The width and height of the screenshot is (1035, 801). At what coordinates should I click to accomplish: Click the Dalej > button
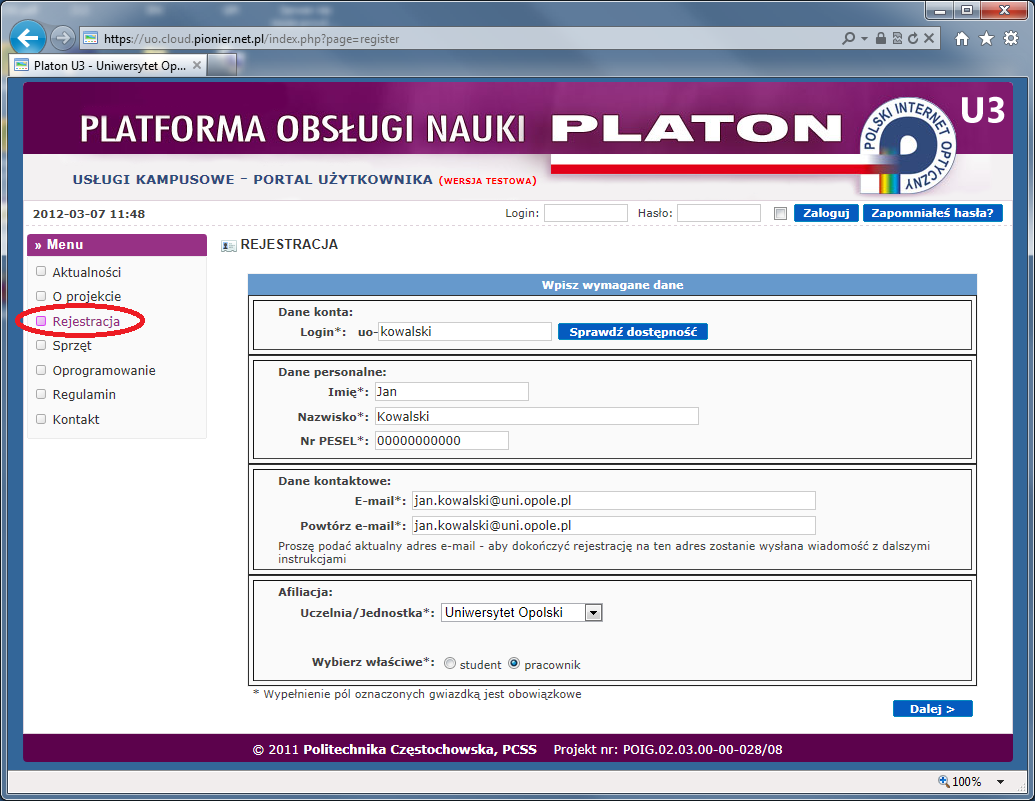pyautogui.click(x=933, y=709)
